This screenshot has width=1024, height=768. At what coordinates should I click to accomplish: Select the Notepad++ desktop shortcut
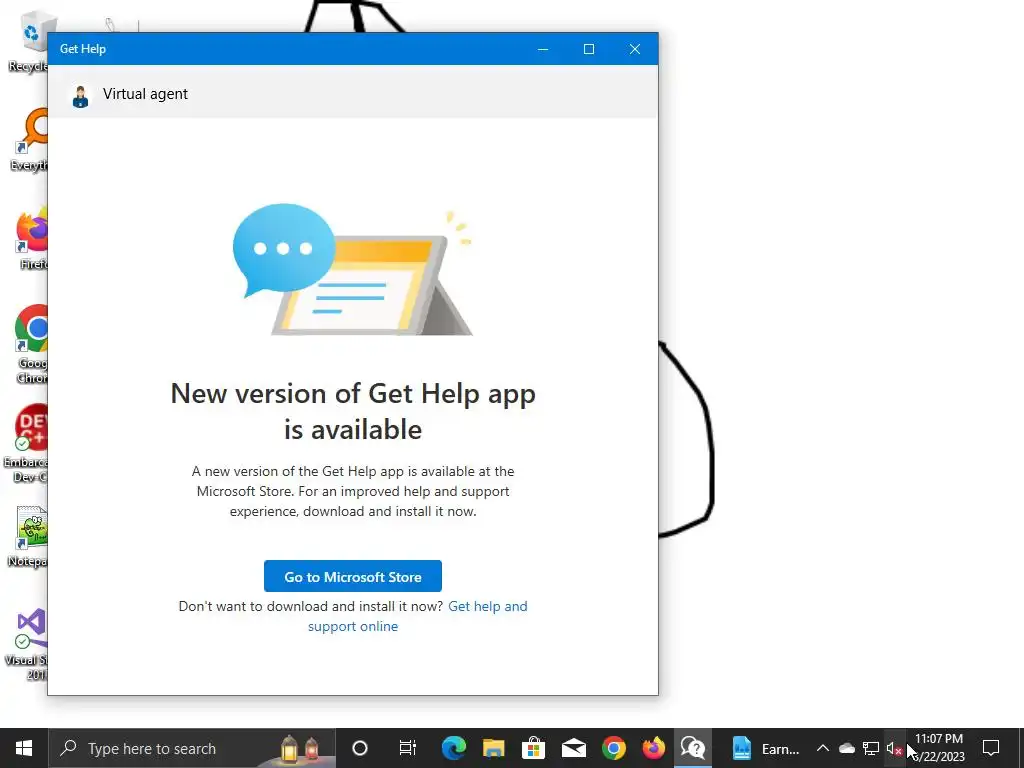29,537
